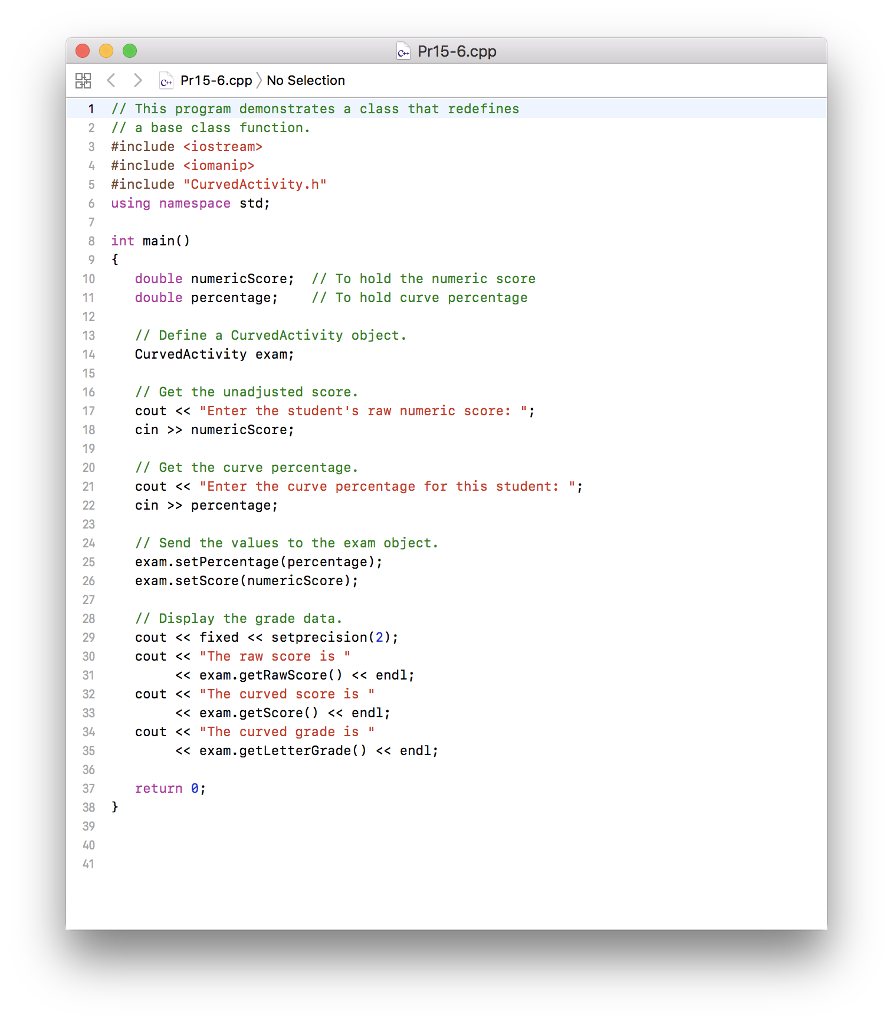Open the Related Items menu icon
The height and width of the screenshot is (1024, 893).
(x=84, y=80)
